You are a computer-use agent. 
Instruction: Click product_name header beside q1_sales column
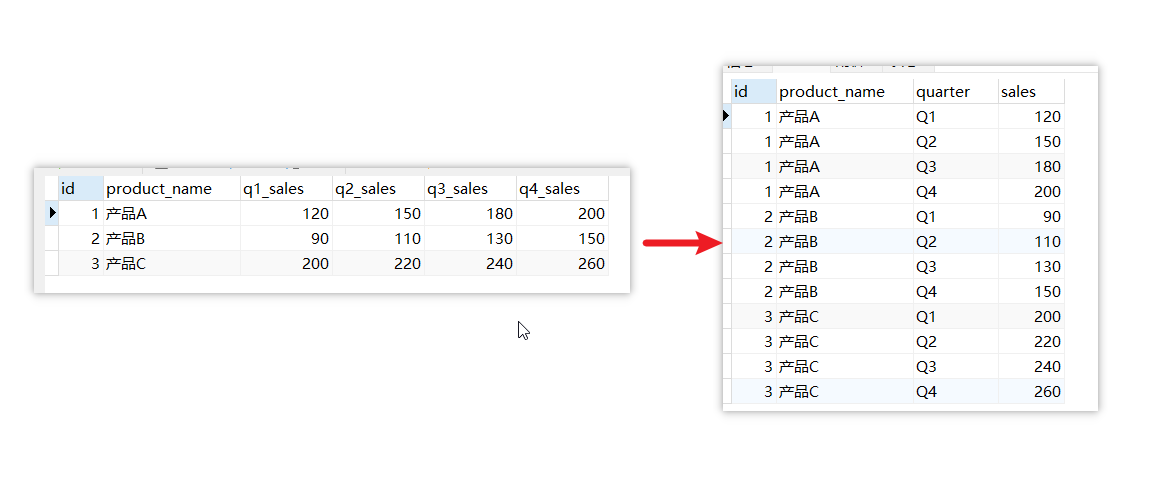pos(172,188)
